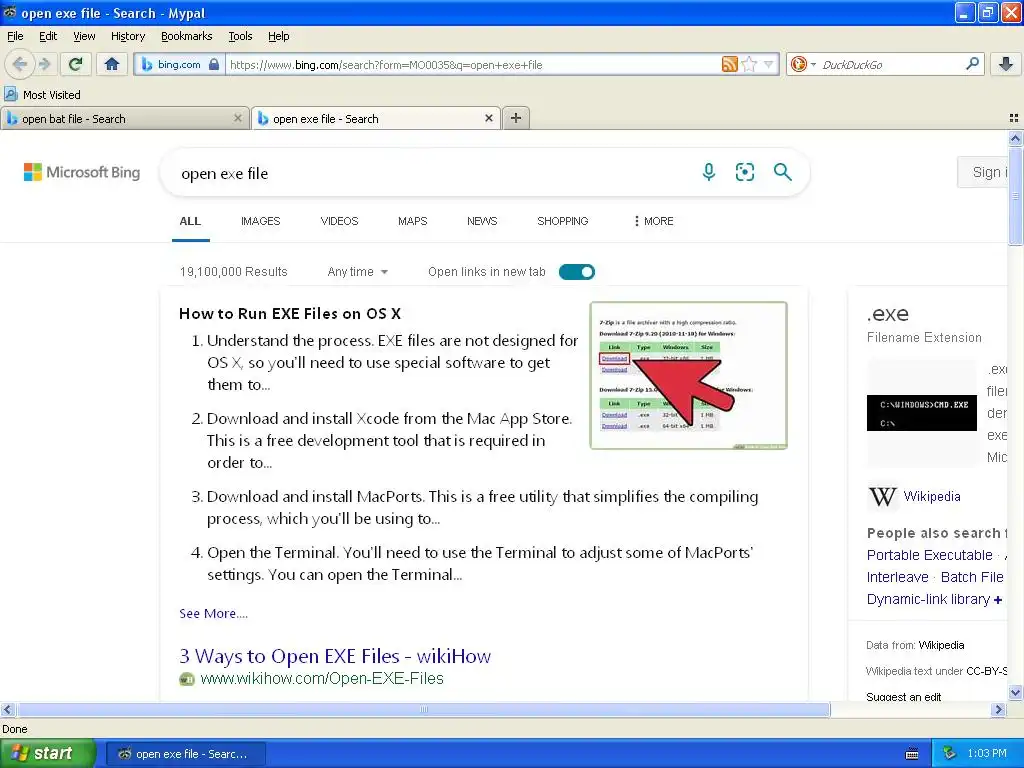Switch to the IMAGES tab

[261, 221]
